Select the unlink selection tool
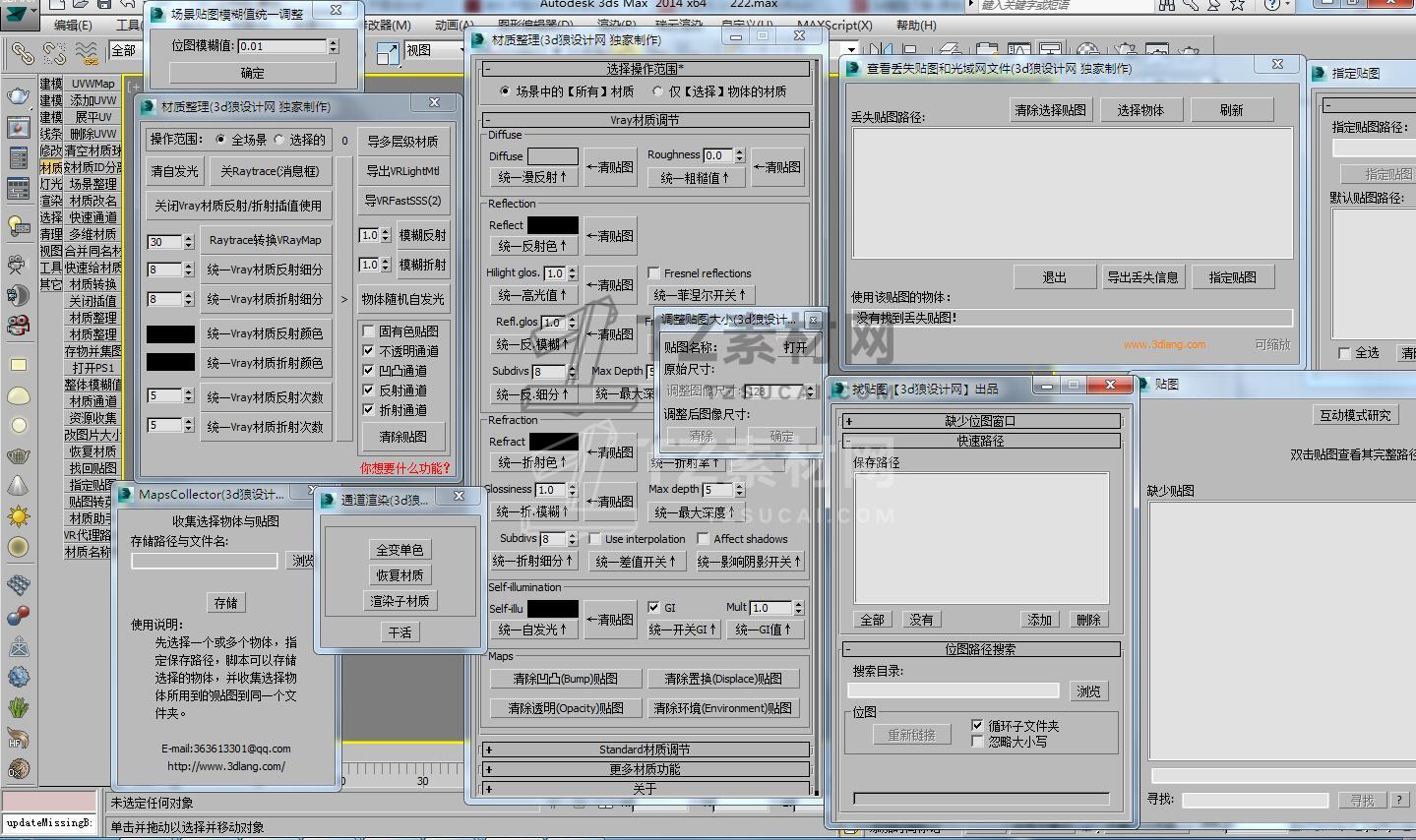1416x840 pixels. click(x=54, y=53)
